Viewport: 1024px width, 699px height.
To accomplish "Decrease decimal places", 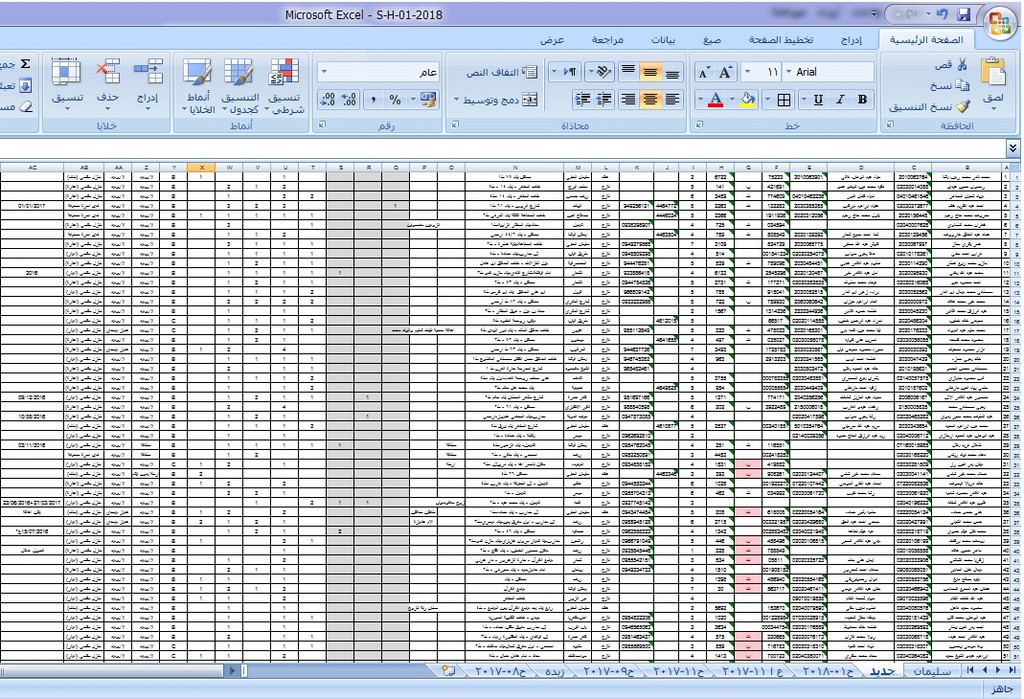I will (x=328, y=99).
